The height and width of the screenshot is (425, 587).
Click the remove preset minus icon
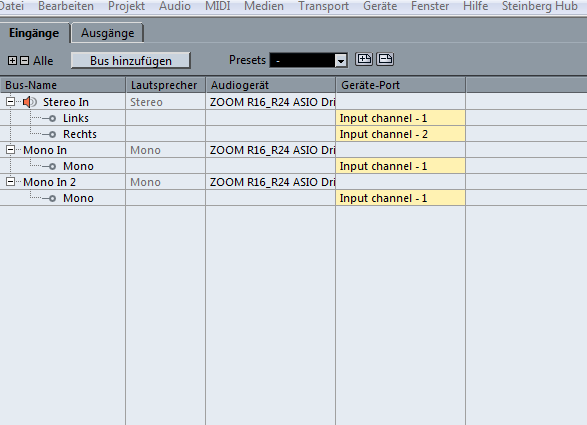click(385, 59)
